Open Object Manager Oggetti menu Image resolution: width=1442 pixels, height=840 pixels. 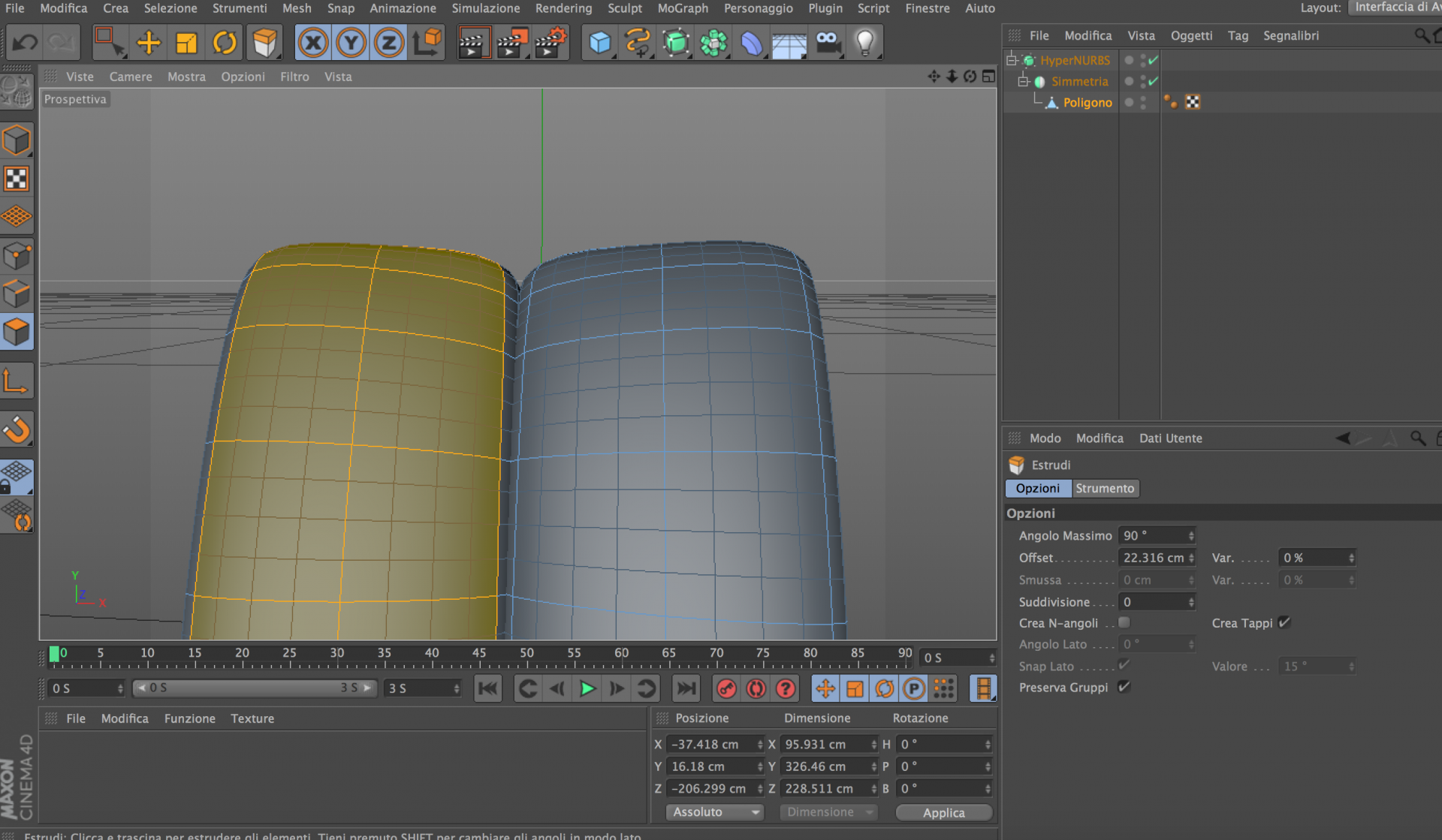[x=1191, y=35]
